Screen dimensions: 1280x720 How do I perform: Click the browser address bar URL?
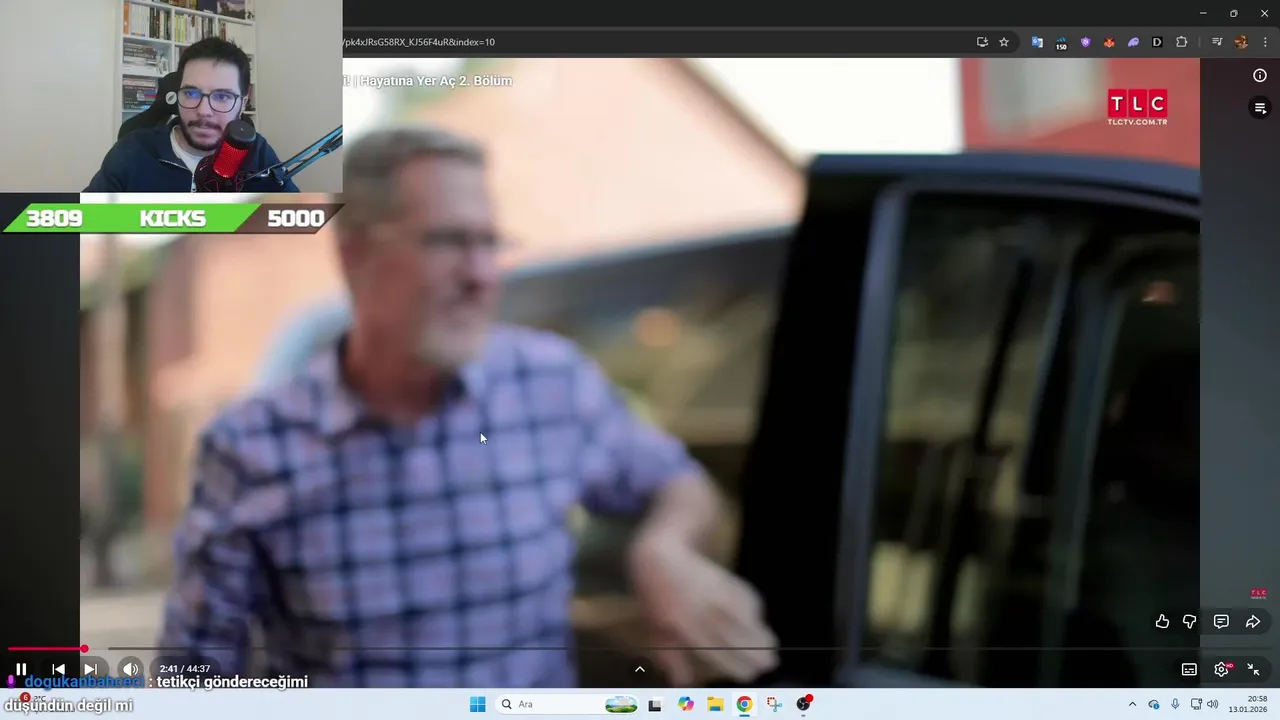[419, 42]
